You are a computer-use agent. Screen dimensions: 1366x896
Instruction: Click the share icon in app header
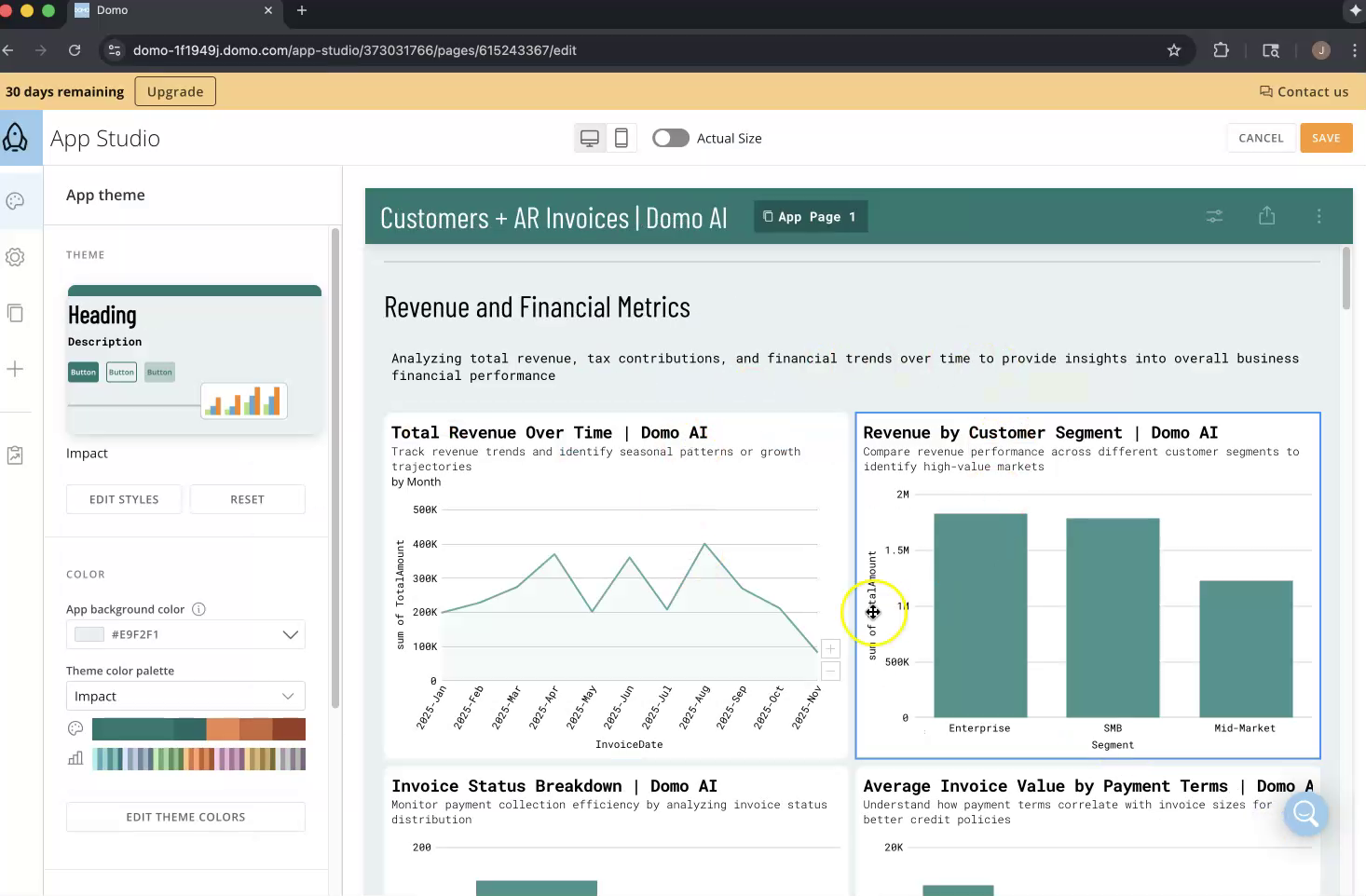tap(1266, 216)
